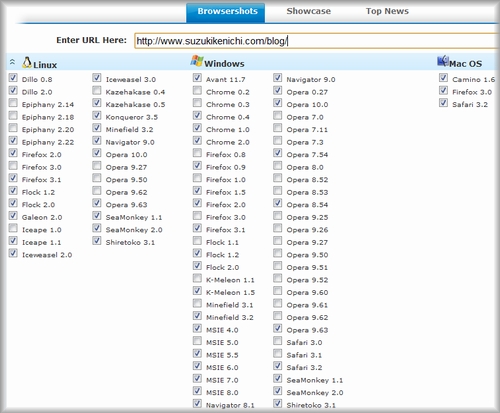Open the Top News tab
This screenshot has width=500, height=413.
387,11
